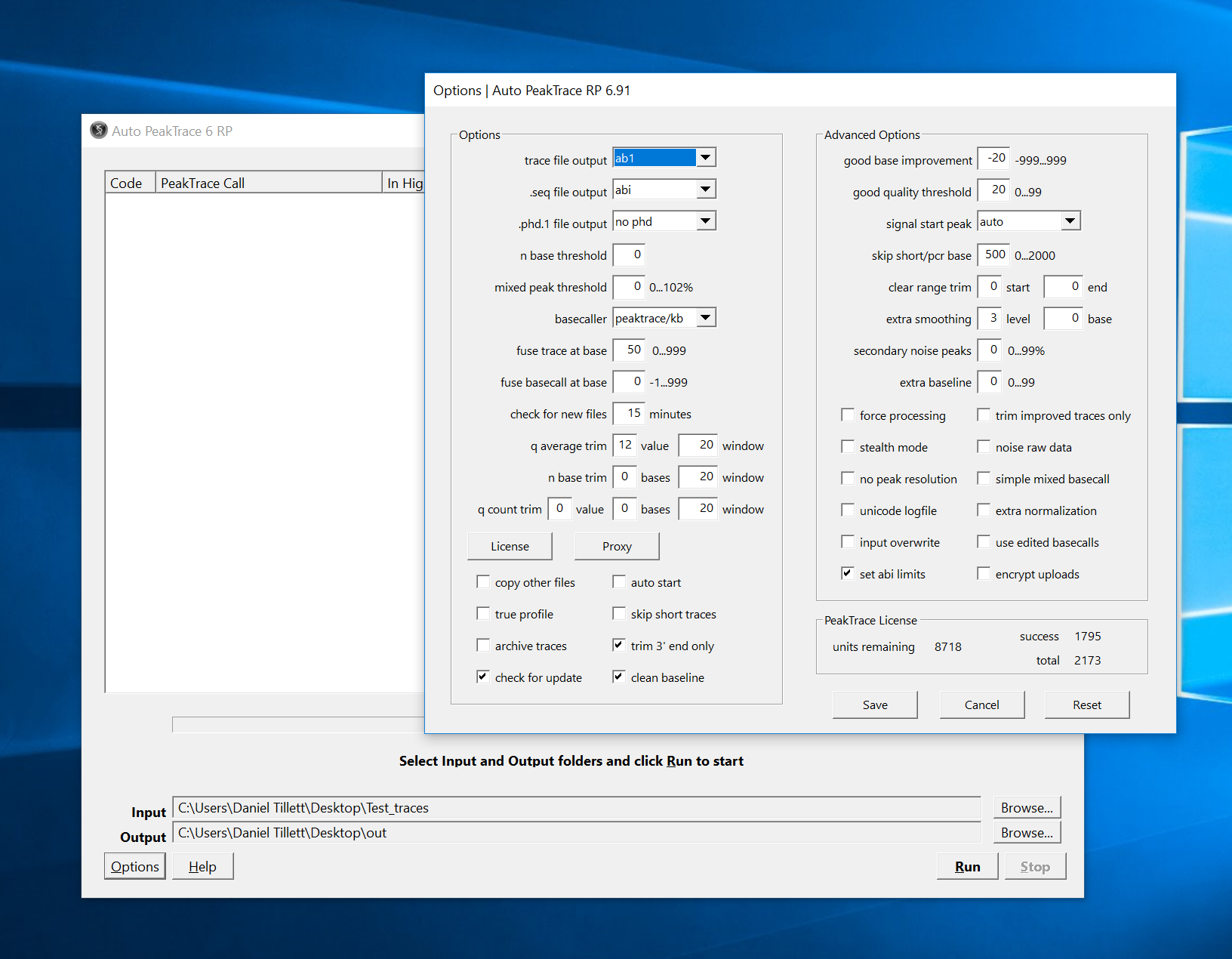Click the good quality threshold field

pyautogui.click(x=993, y=190)
